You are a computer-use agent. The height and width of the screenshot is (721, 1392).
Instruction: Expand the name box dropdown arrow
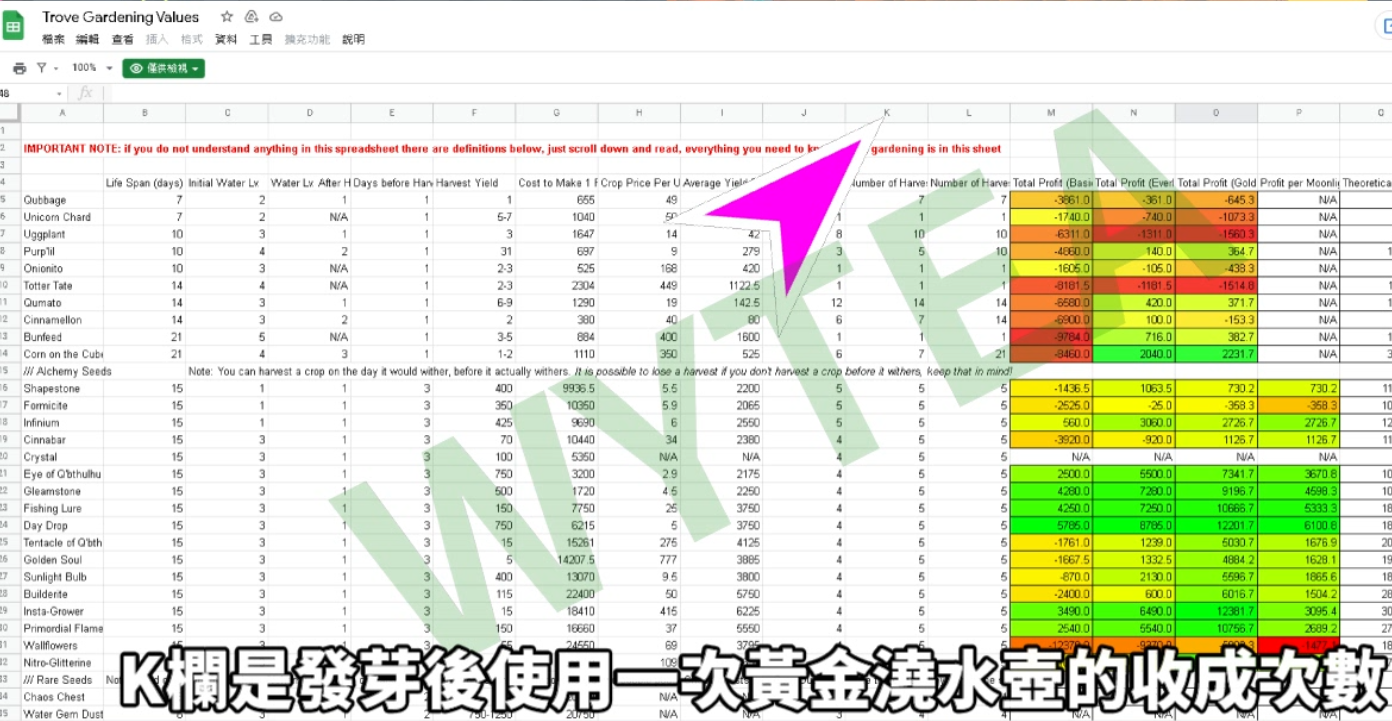[61, 93]
